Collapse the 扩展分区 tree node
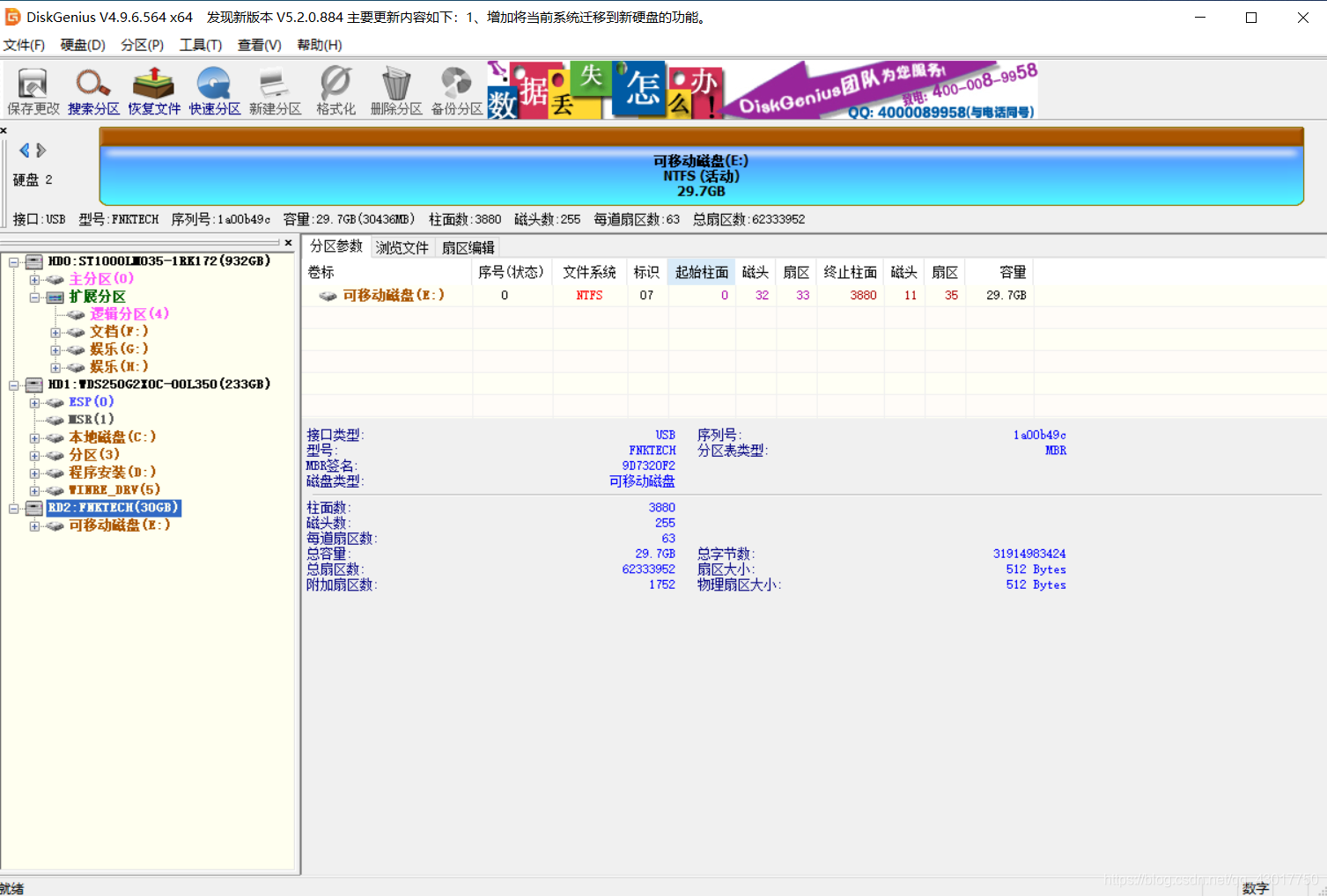The width and height of the screenshot is (1327, 896). click(x=34, y=297)
